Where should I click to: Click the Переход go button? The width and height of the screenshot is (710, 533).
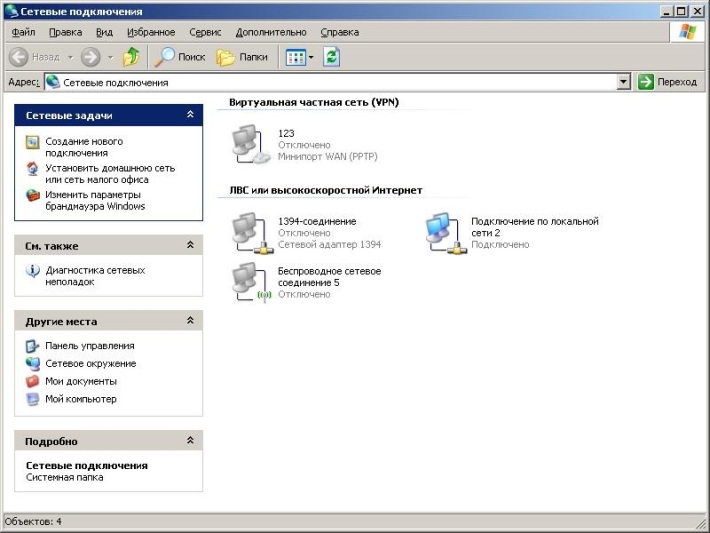click(667, 82)
